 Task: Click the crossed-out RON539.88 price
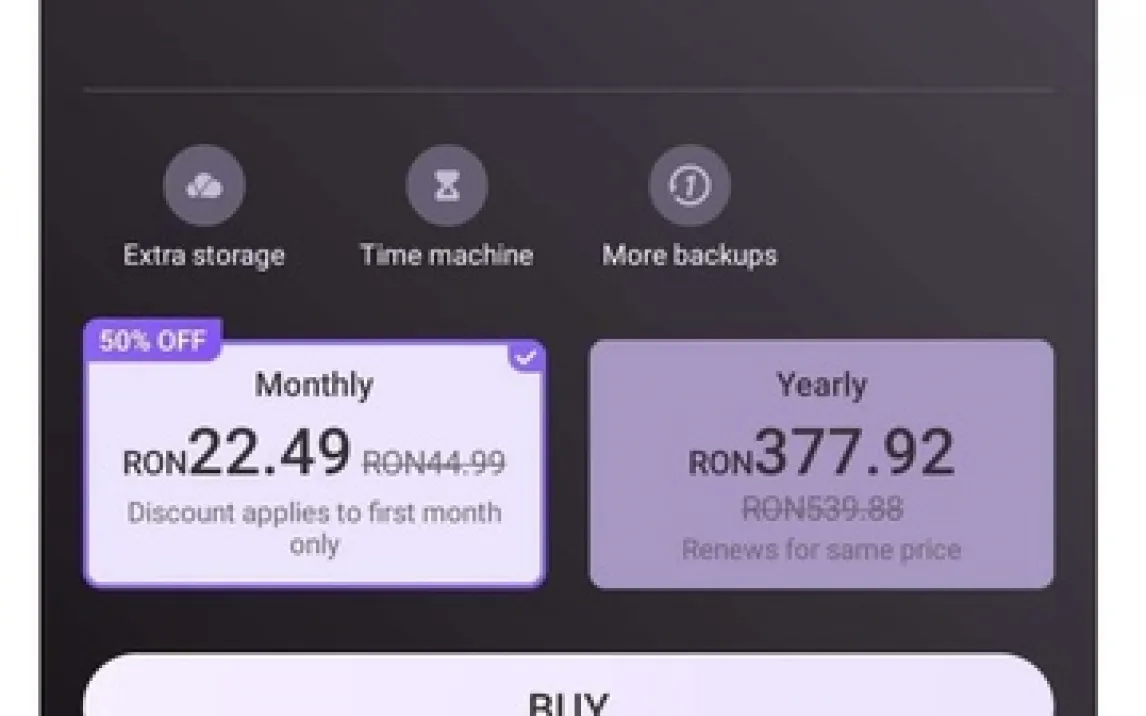pyautogui.click(x=822, y=509)
